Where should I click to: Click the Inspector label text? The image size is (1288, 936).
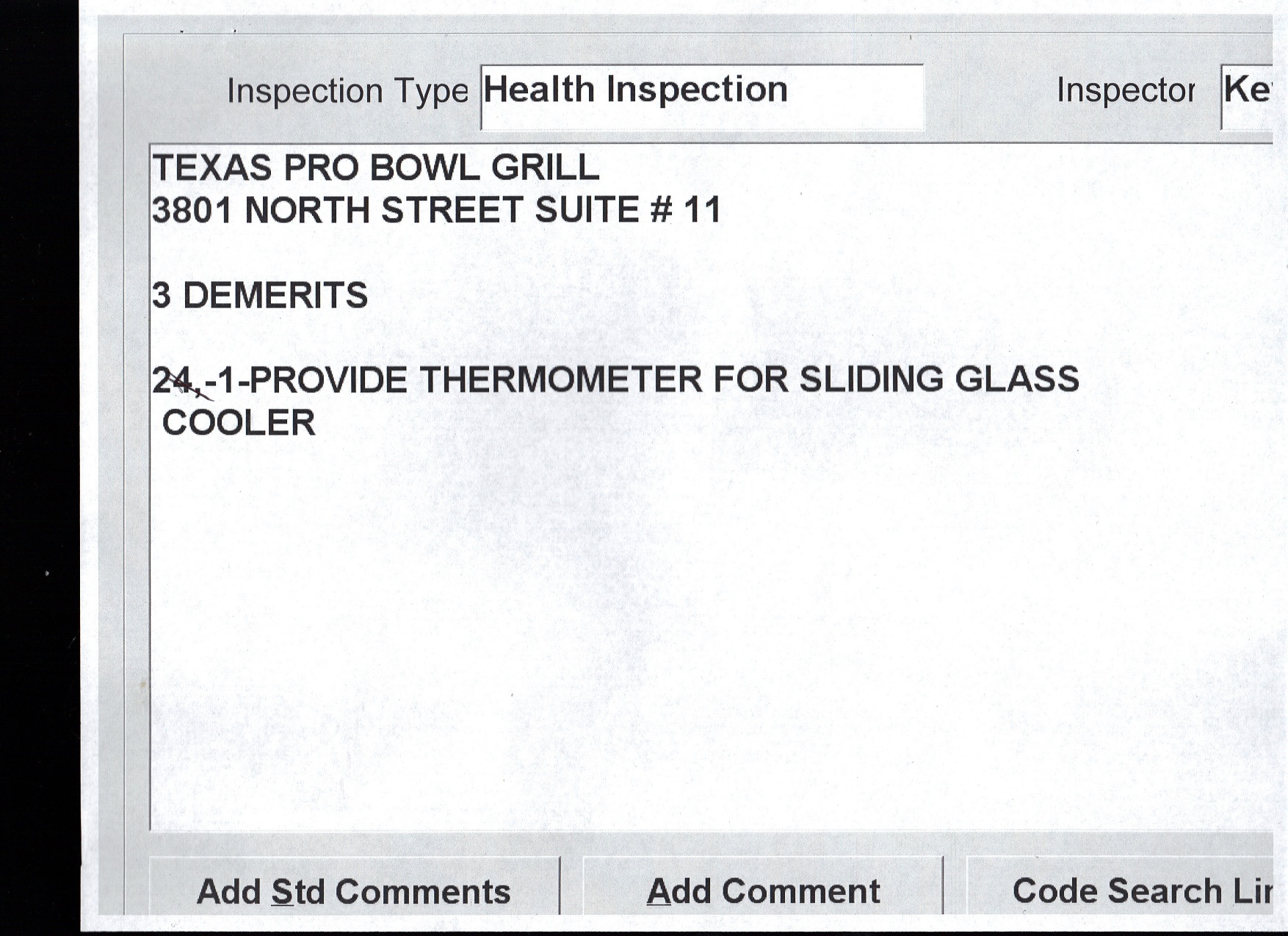1125,90
